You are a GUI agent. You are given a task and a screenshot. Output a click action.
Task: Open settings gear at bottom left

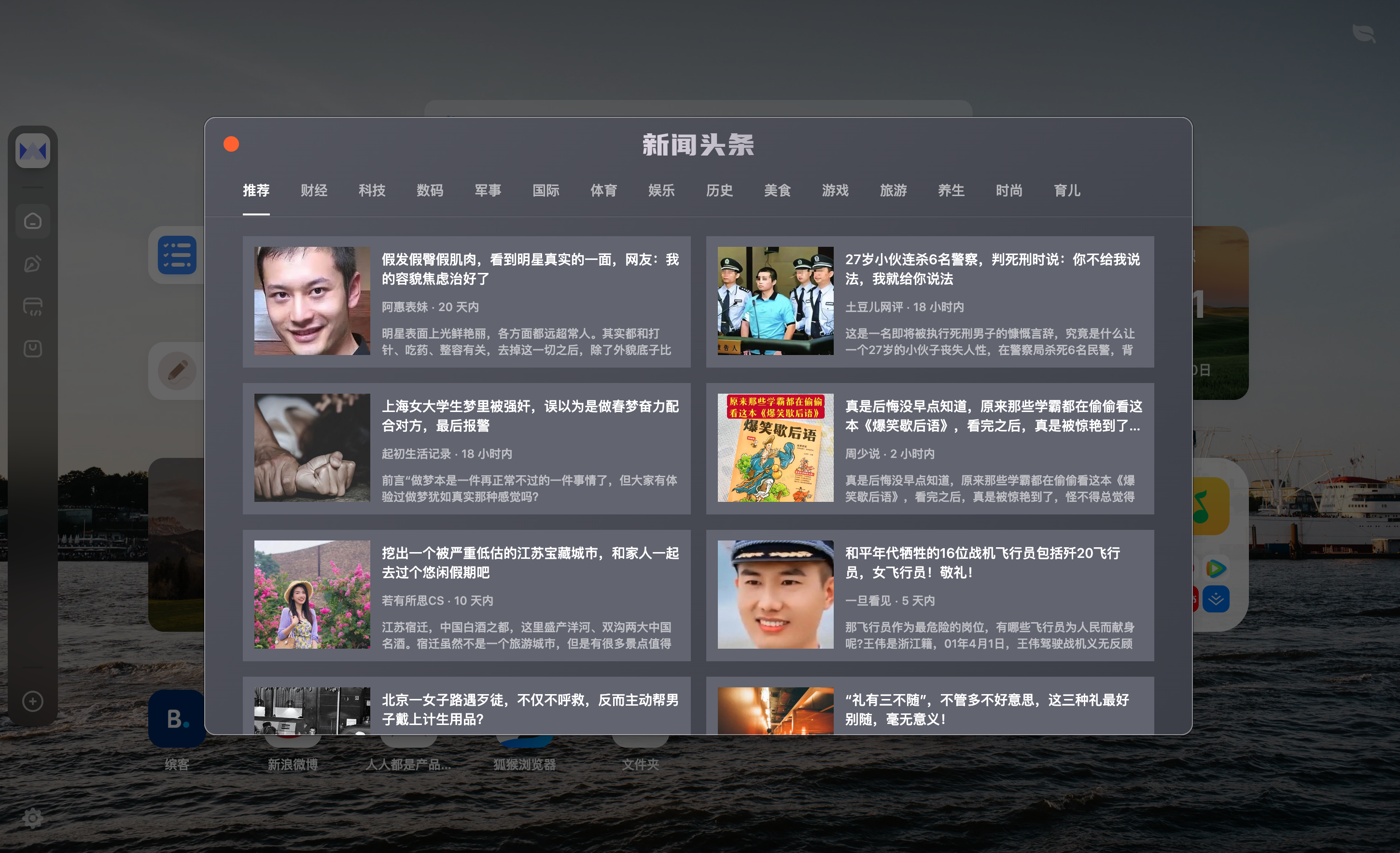click(x=32, y=818)
